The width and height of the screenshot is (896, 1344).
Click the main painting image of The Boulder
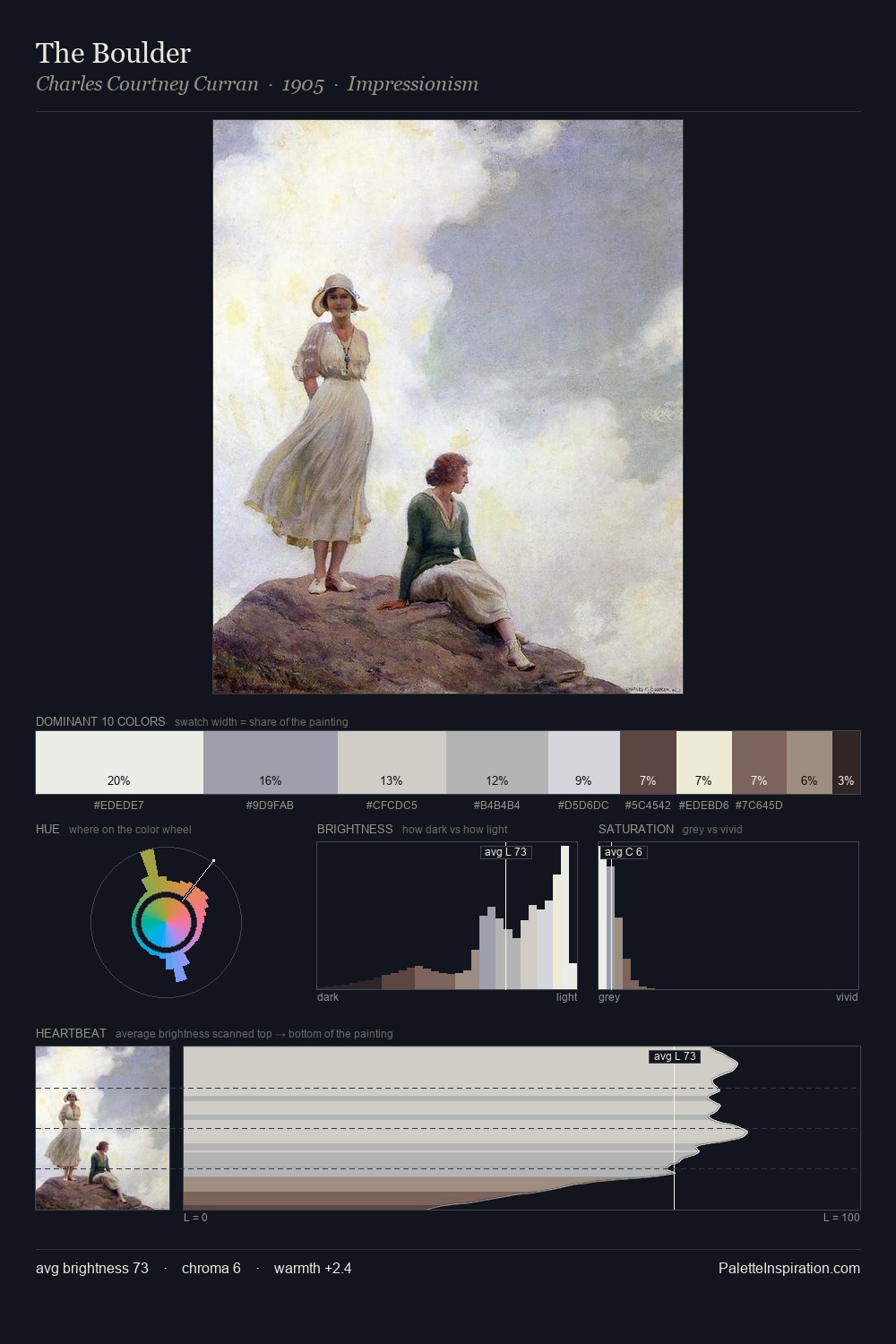coord(448,407)
